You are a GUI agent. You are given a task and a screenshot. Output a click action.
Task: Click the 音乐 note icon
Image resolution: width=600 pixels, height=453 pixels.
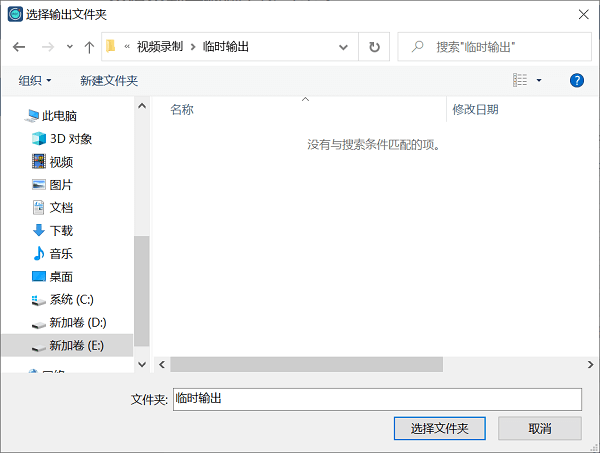point(39,253)
